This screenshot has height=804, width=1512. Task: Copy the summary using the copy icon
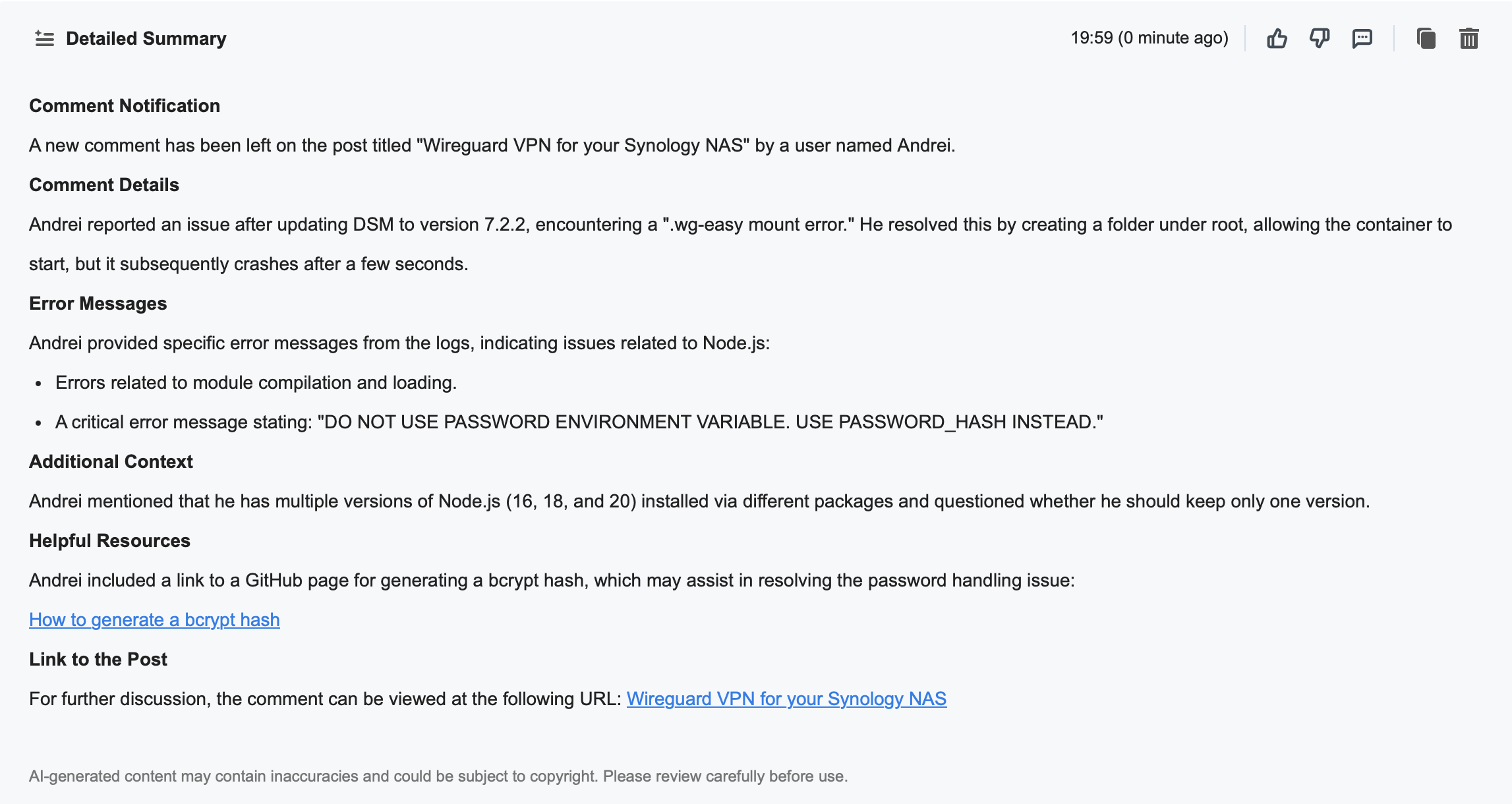coord(1426,39)
